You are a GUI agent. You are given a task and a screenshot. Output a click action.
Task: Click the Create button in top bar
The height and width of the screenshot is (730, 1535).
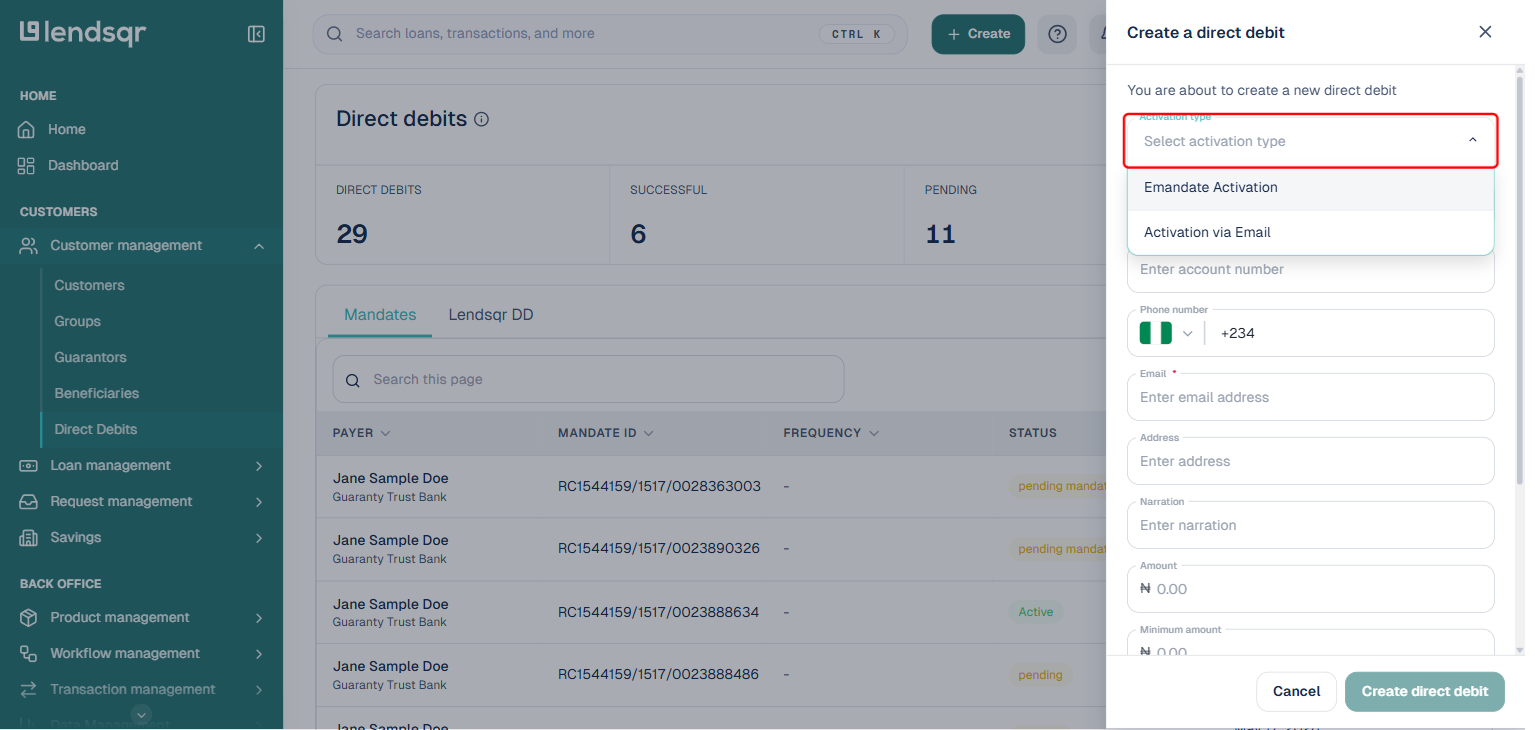point(978,34)
